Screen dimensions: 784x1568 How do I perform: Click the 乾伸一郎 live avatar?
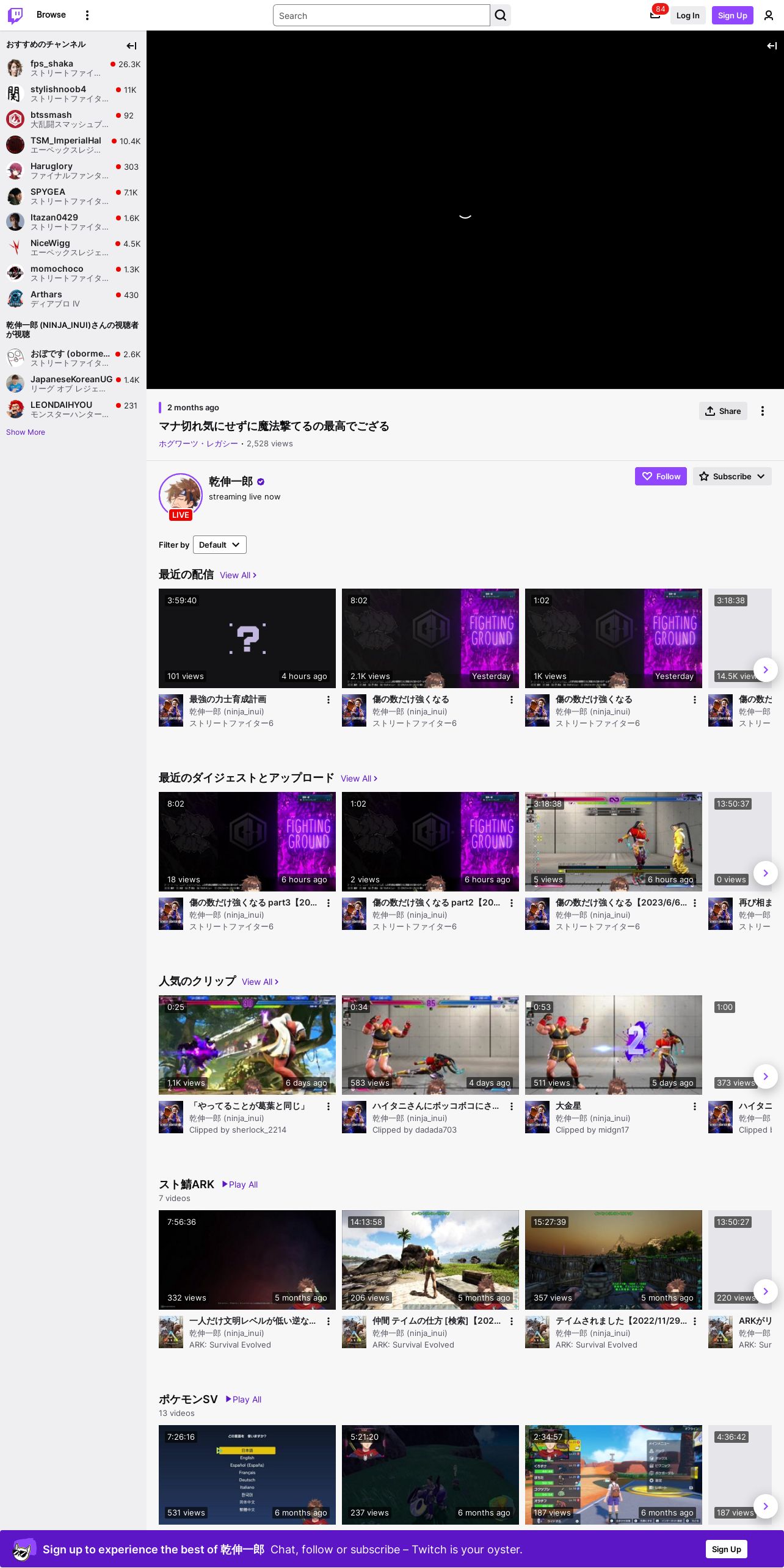(x=181, y=495)
